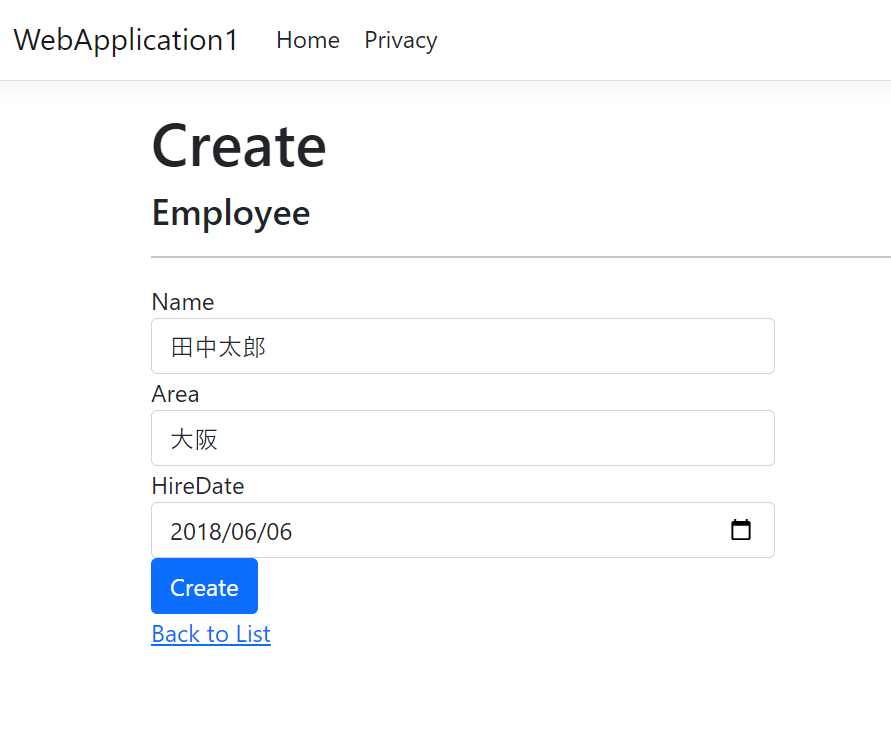Follow the Back to List link

pos(211,634)
